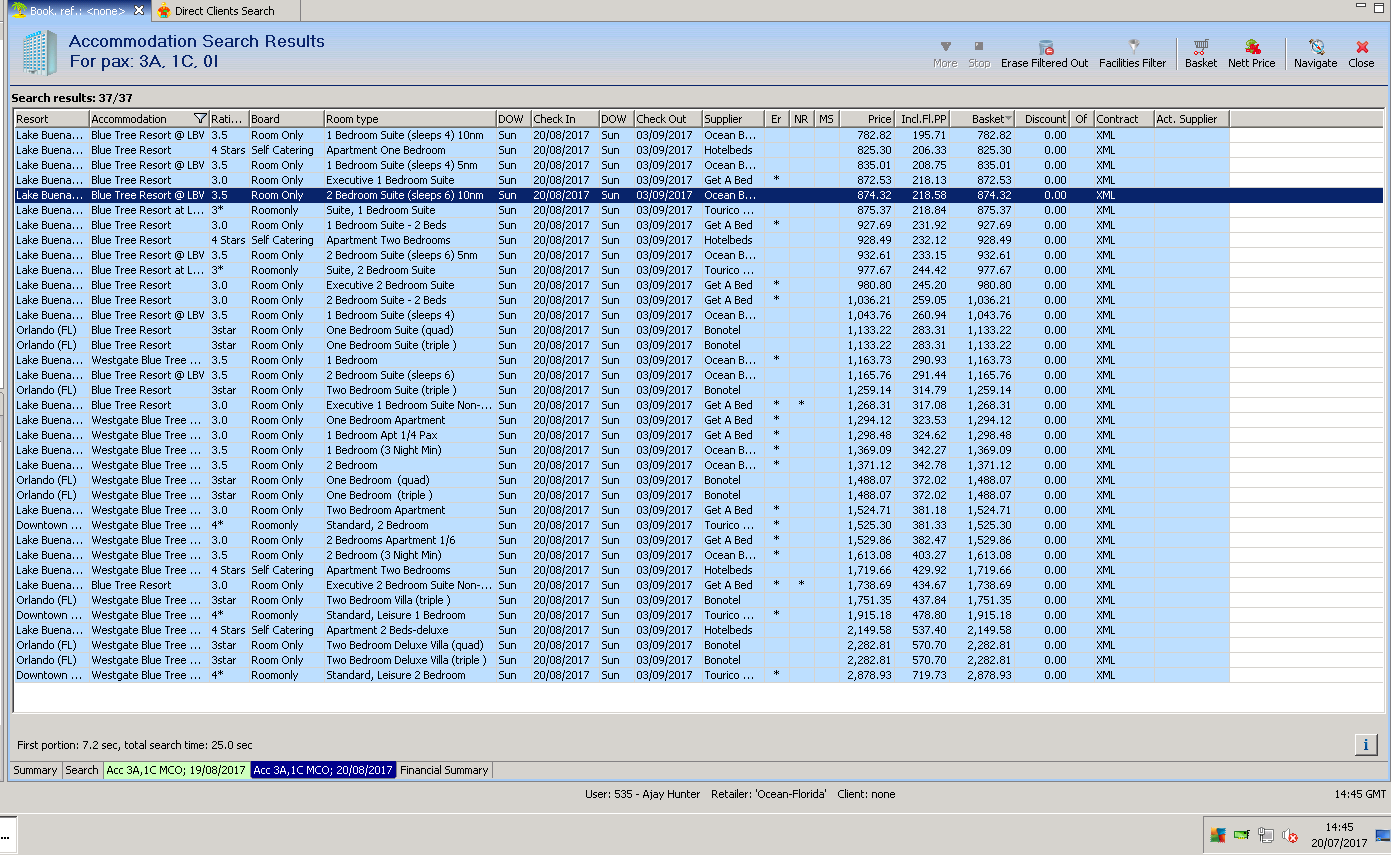Select the Book. ref.: <none> tab
The height and width of the screenshot is (855, 1391).
77,11
